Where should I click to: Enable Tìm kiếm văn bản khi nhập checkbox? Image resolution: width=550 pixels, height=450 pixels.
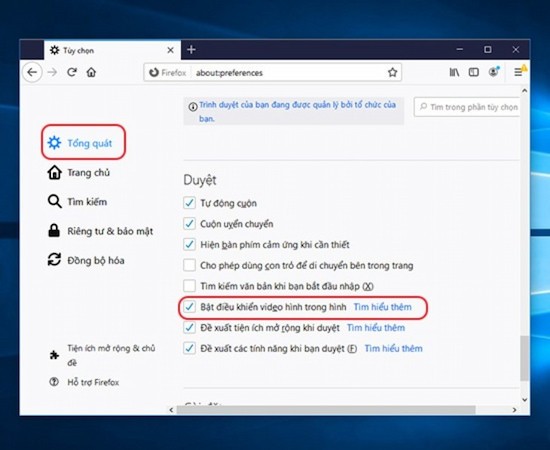189,286
